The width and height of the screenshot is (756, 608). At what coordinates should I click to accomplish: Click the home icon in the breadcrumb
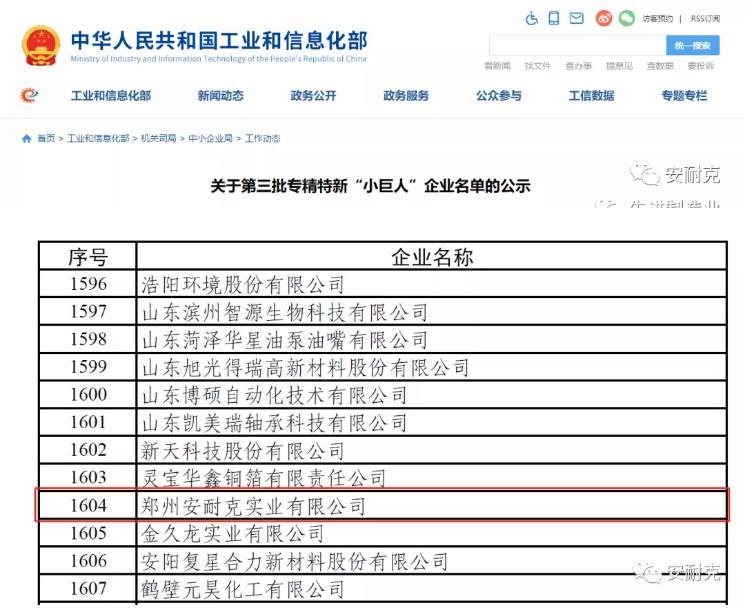[27, 139]
